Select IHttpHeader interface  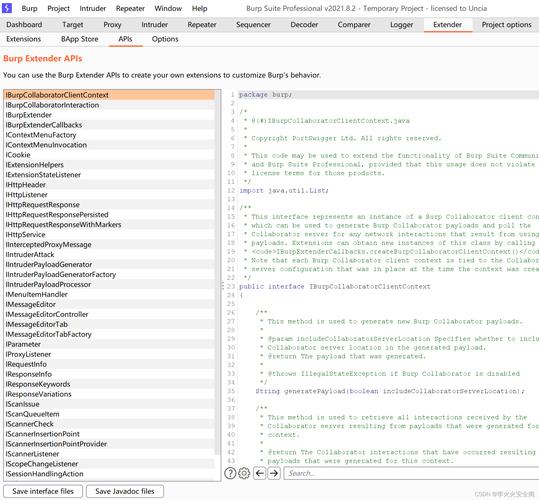coord(109,185)
